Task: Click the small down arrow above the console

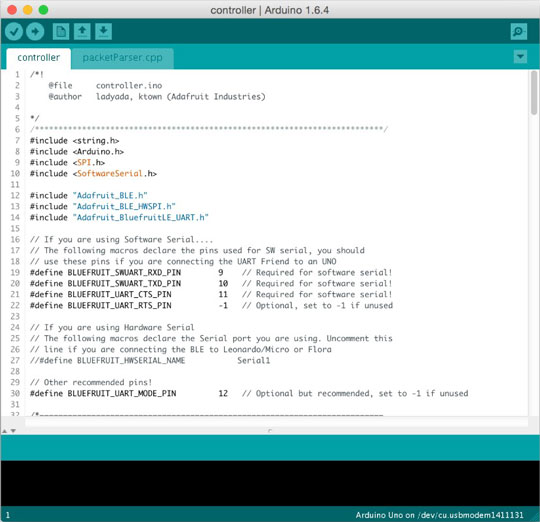Action: coord(13,431)
